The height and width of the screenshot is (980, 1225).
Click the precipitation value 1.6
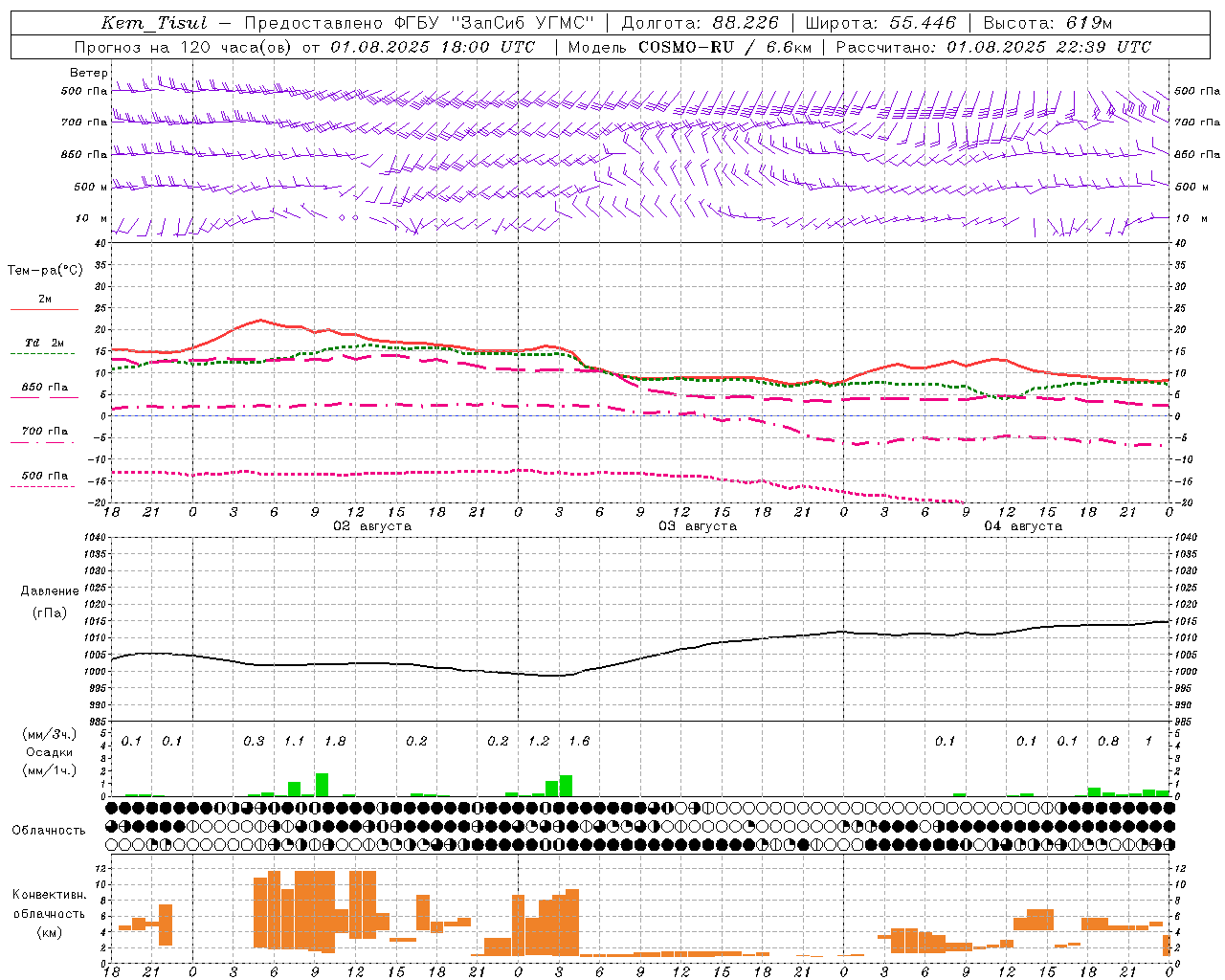click(x=579, y=742)
